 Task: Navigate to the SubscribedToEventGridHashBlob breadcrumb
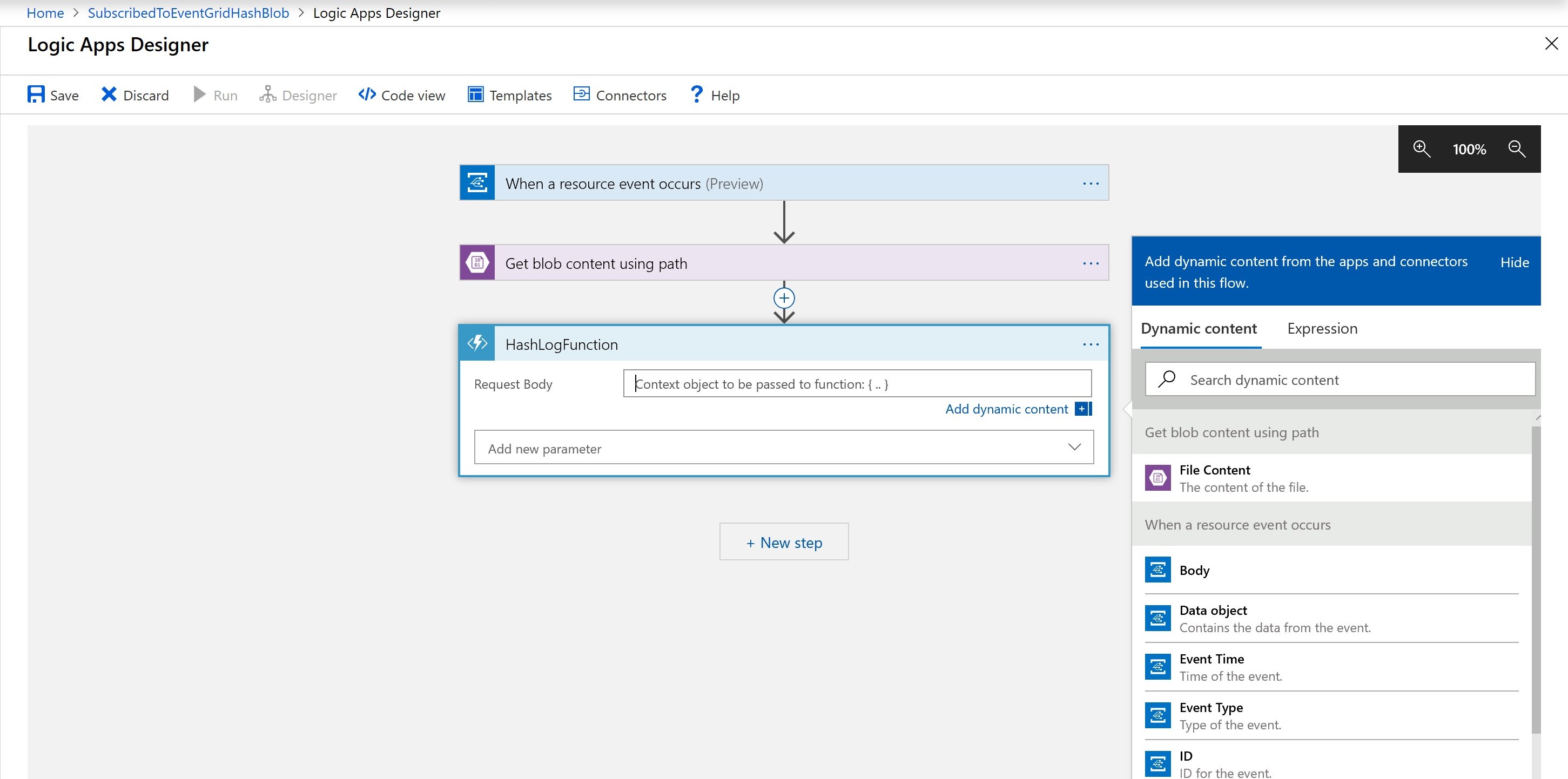[x=188, y=13]
